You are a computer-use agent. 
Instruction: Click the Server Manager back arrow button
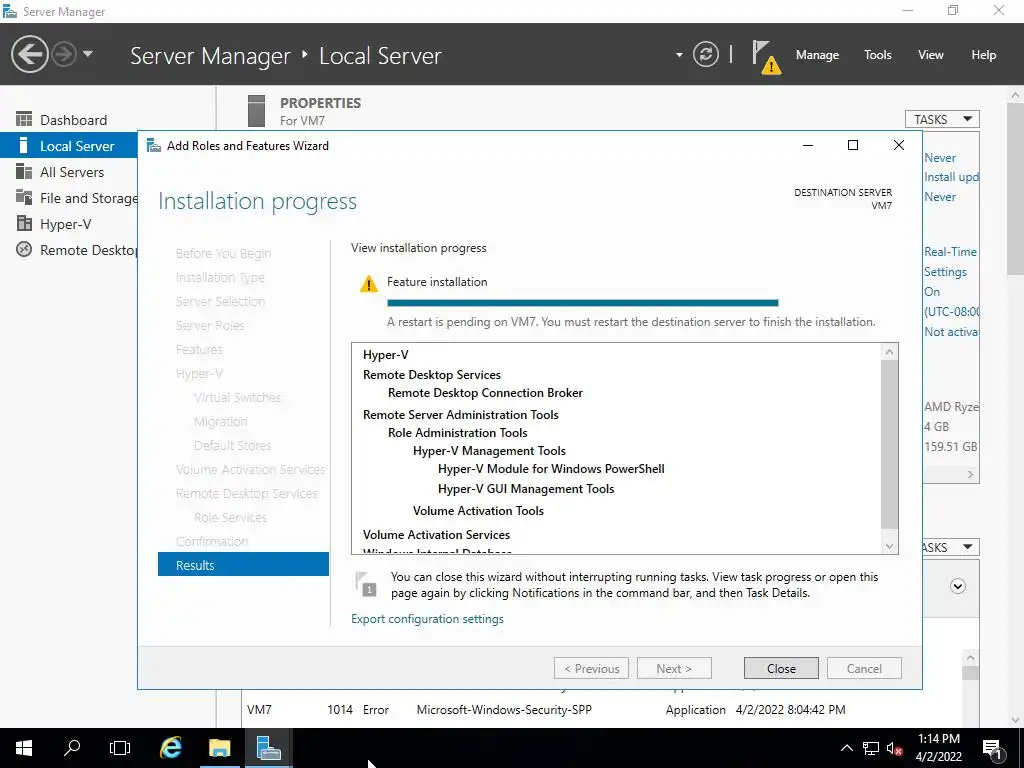pyautogui.click(x=29, y=54)
